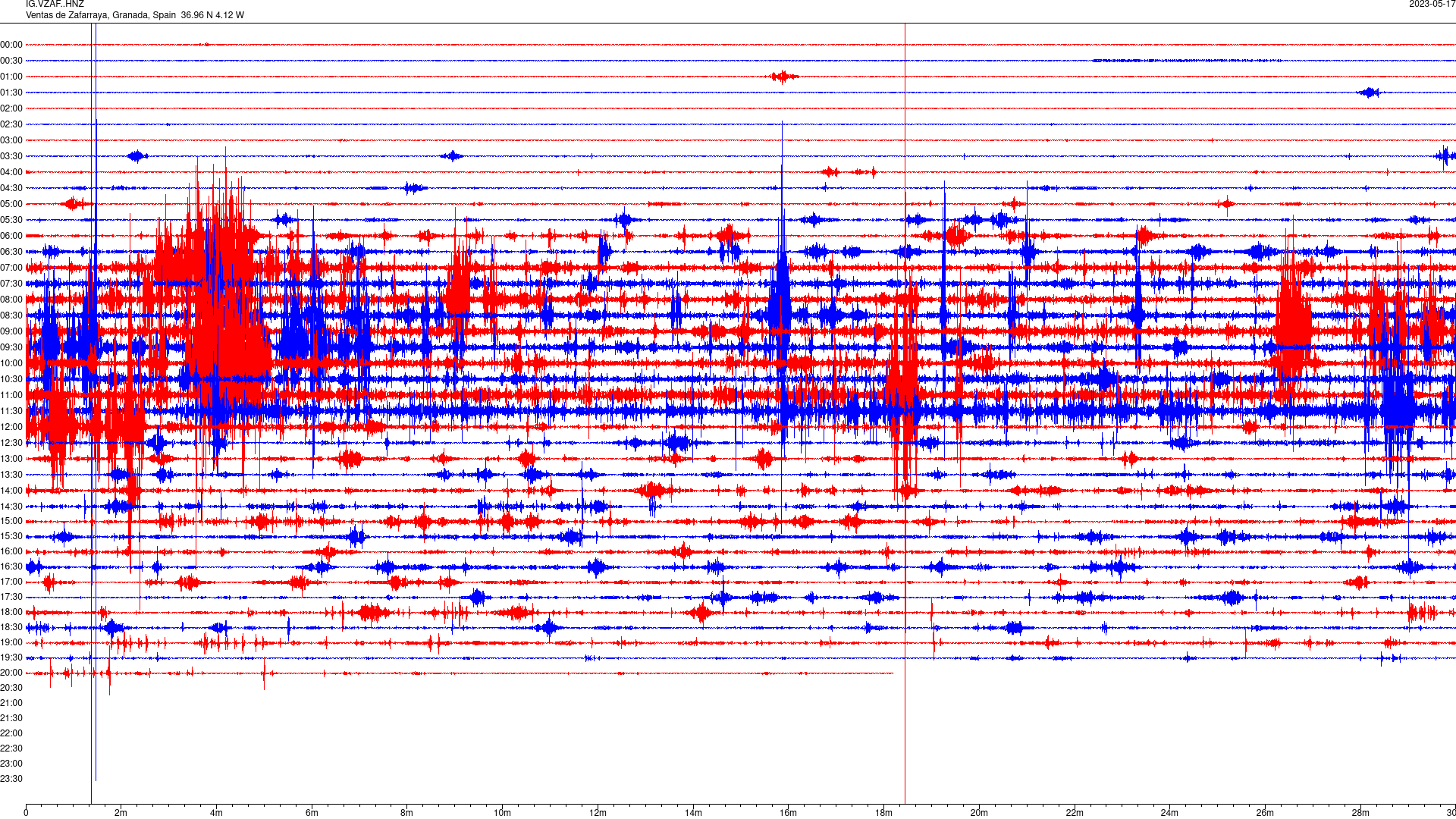Select the 17:00 time row label
Viewport: 1456px width, 819px height.
pos(11,582)
